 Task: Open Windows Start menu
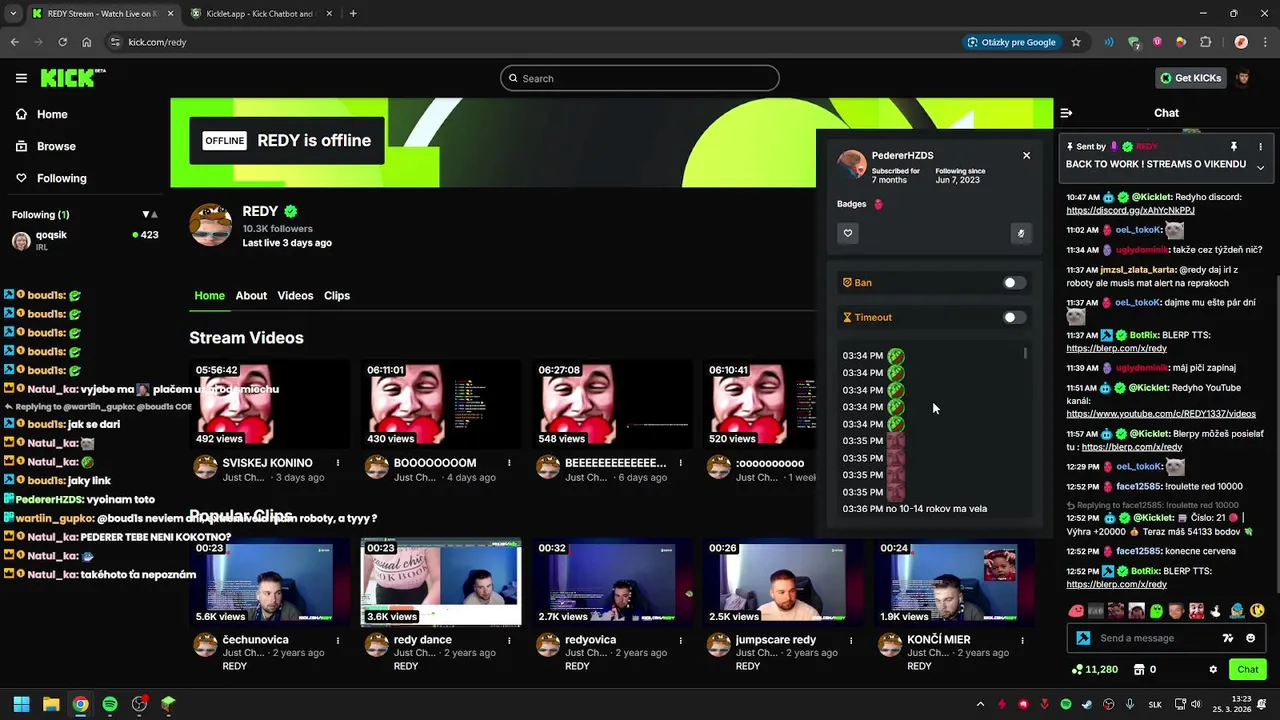coord(21,704)
